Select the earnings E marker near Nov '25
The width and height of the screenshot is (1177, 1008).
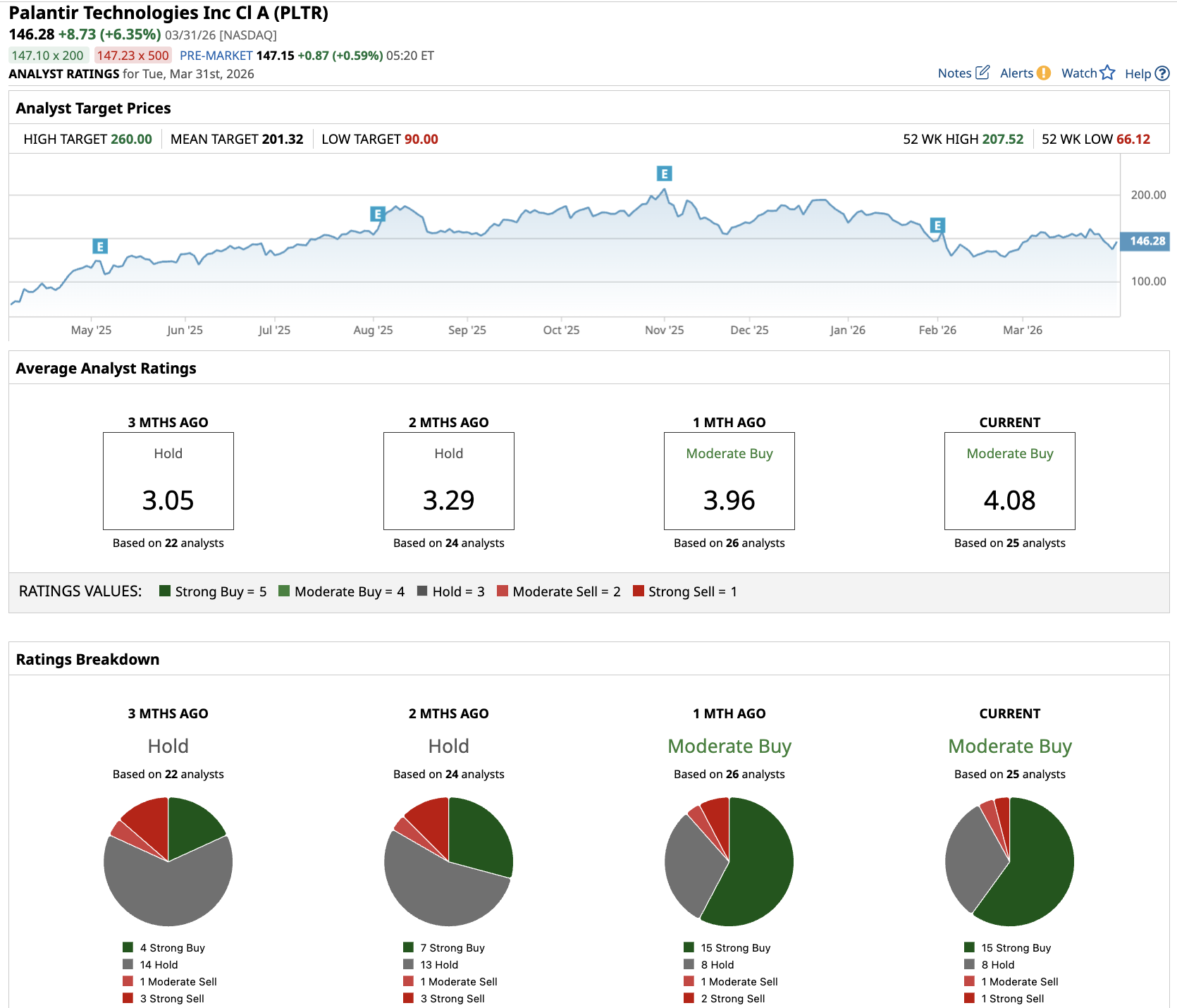tap(664, 173)
